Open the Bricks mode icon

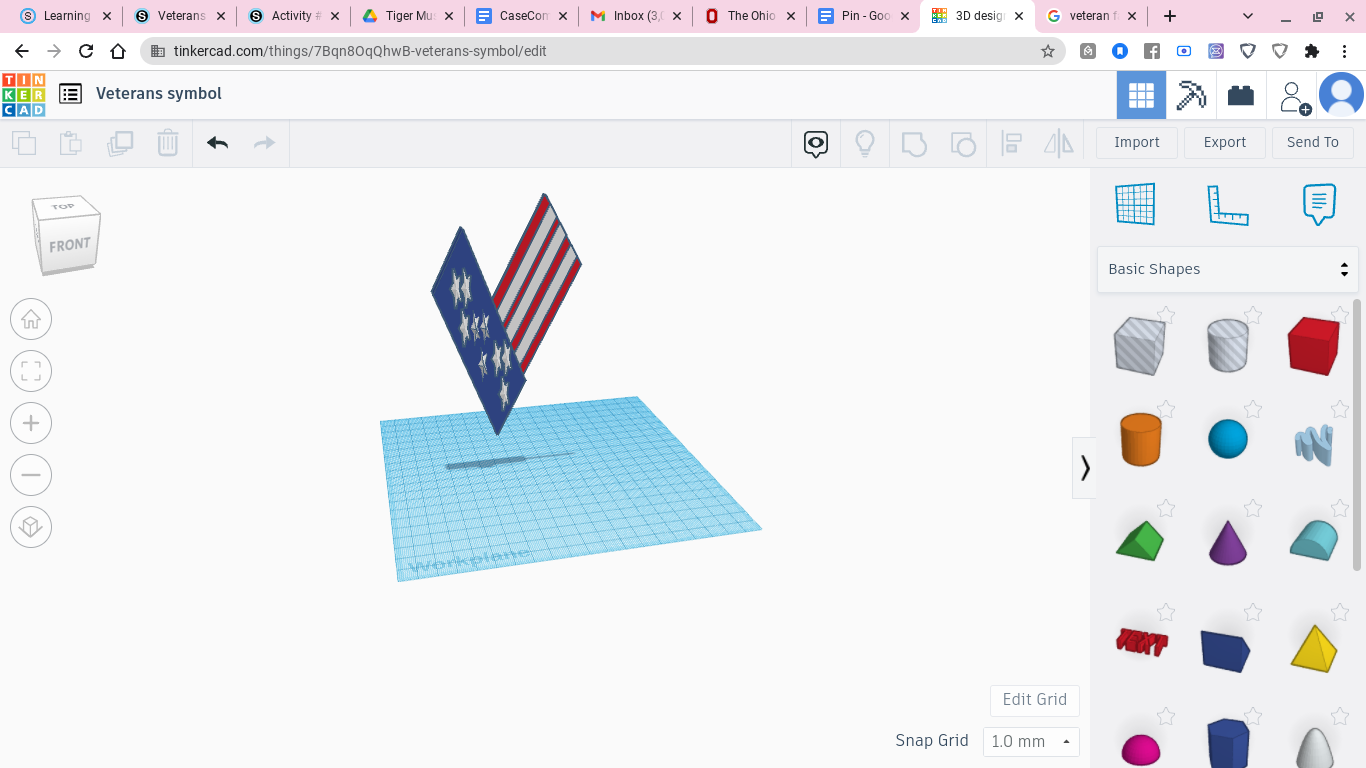[1241, 95]
